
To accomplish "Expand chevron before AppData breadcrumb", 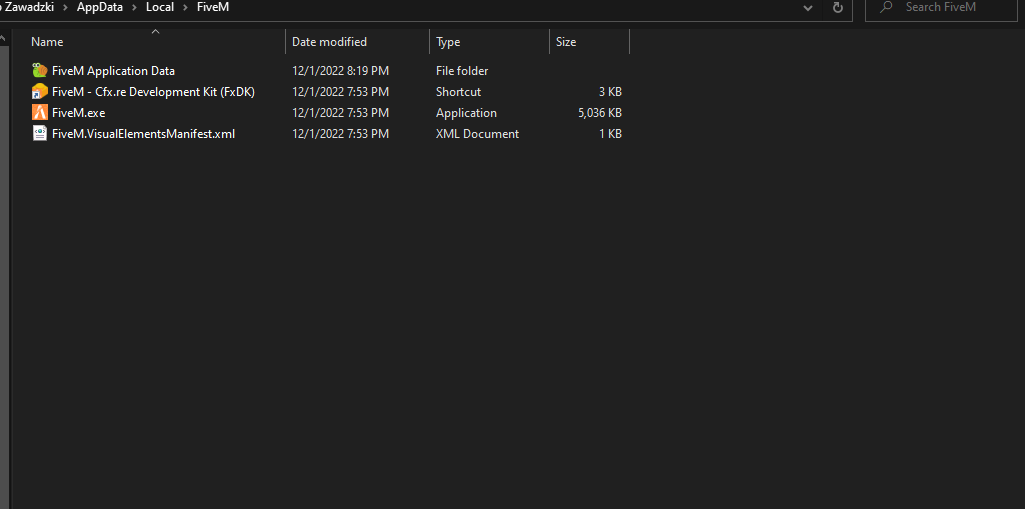I will click(x=65, y=8).
